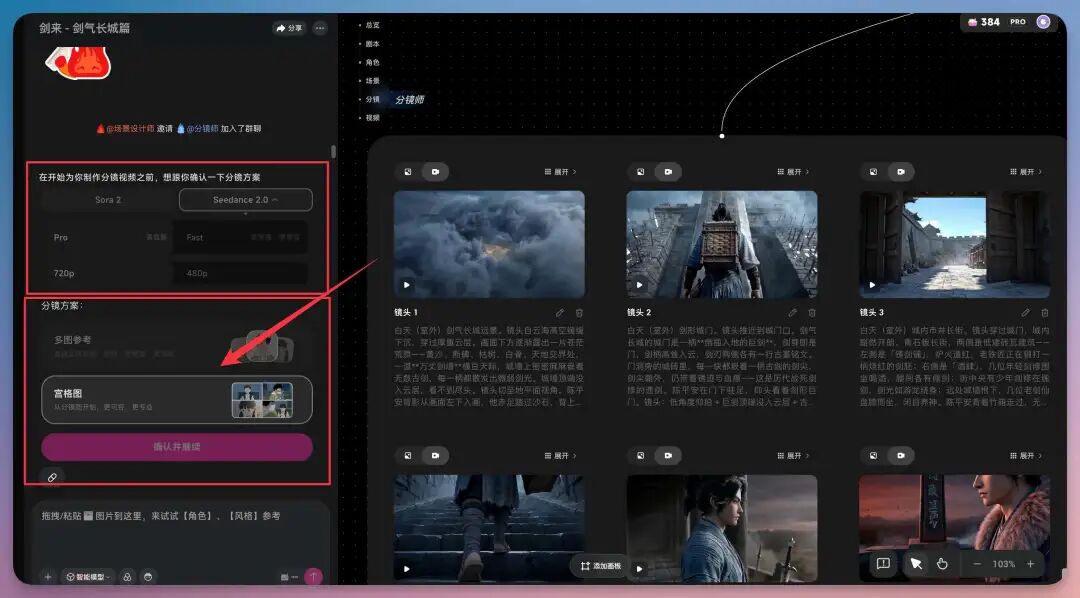Image resolution: width=1080 pixels, height=598 pixels.
Task: Choose the 宫格图 storyboard scheme
Action: point(177,400)
